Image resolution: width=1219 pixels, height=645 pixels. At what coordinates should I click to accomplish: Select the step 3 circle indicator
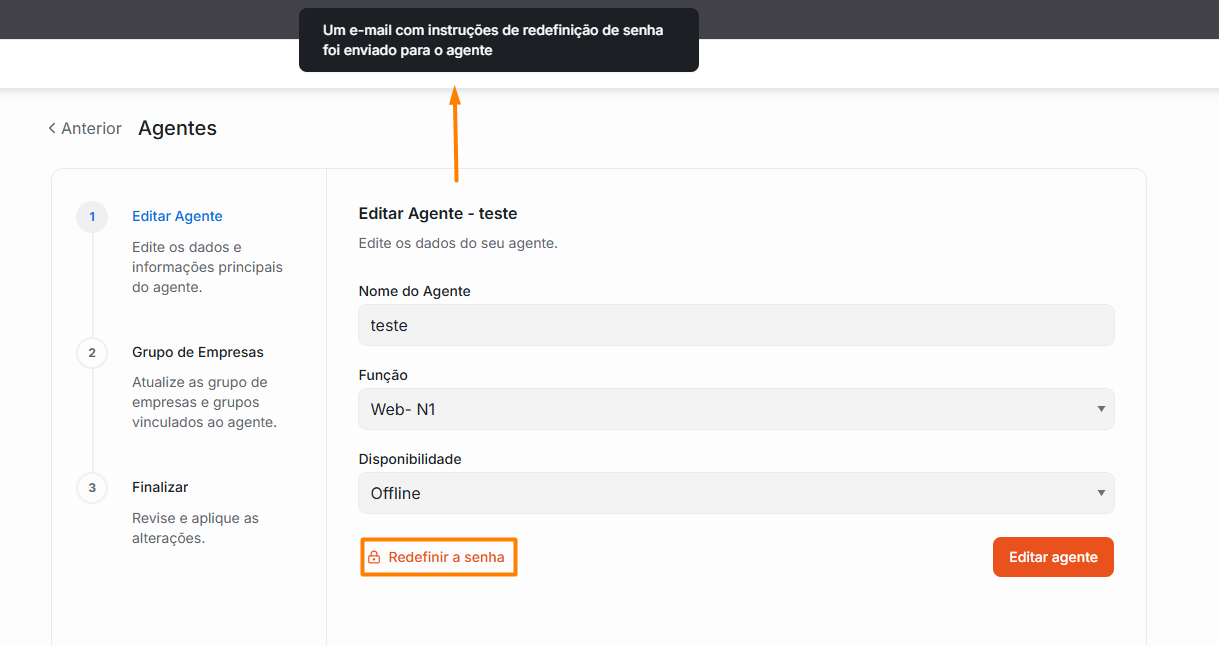coord(92,487)
